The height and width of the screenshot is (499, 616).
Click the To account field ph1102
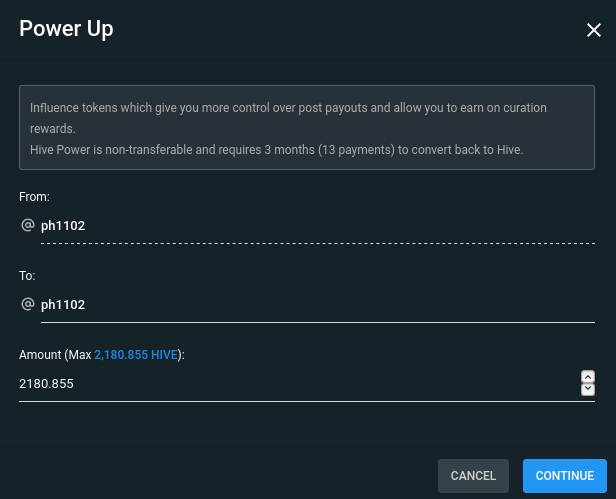tap(317, 305)
